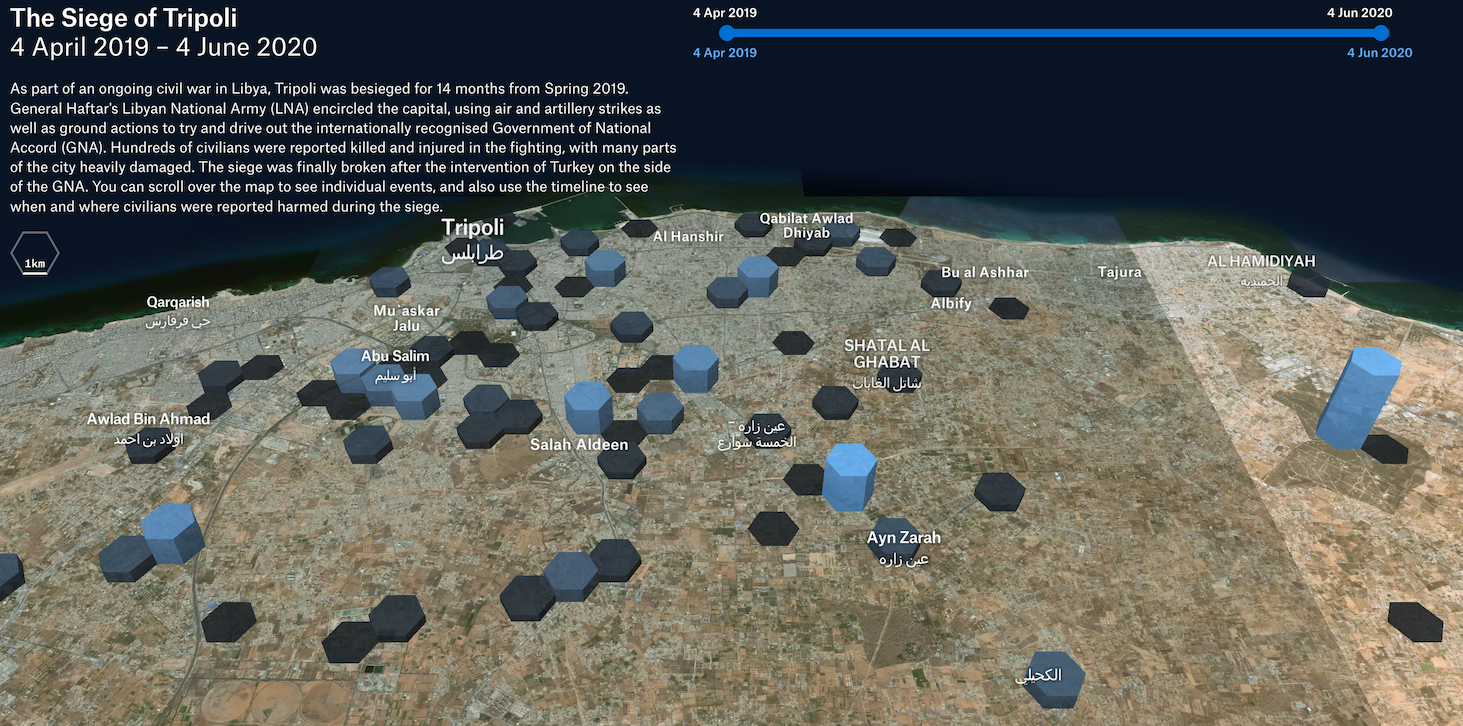
Task: Click the 1km scale hexagon icon
Action: click(x=35, y=254)
